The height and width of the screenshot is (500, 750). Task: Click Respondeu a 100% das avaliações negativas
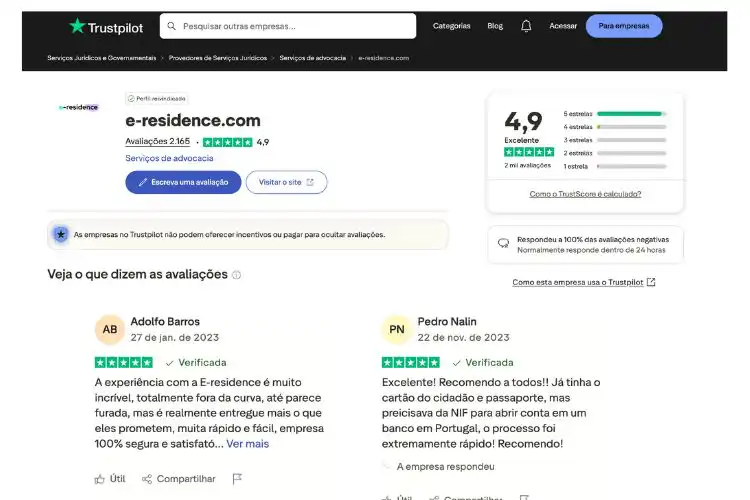pyautogui.click(x=593, y=239)
